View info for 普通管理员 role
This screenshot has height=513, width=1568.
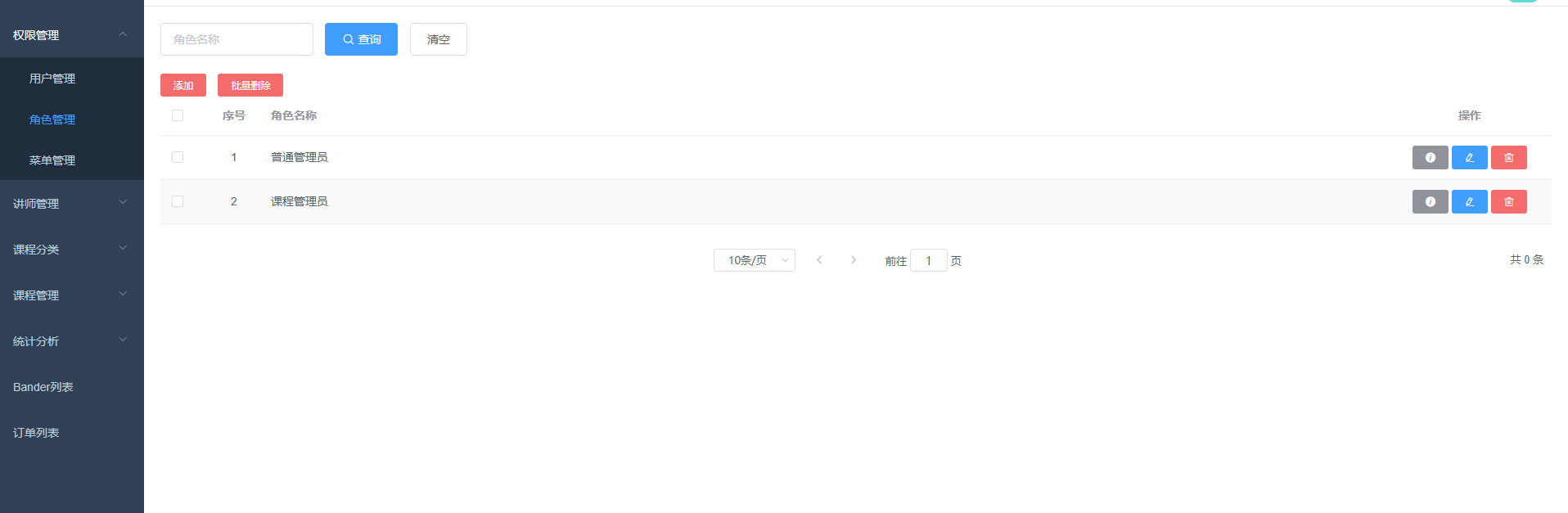tap(1430, 157)
